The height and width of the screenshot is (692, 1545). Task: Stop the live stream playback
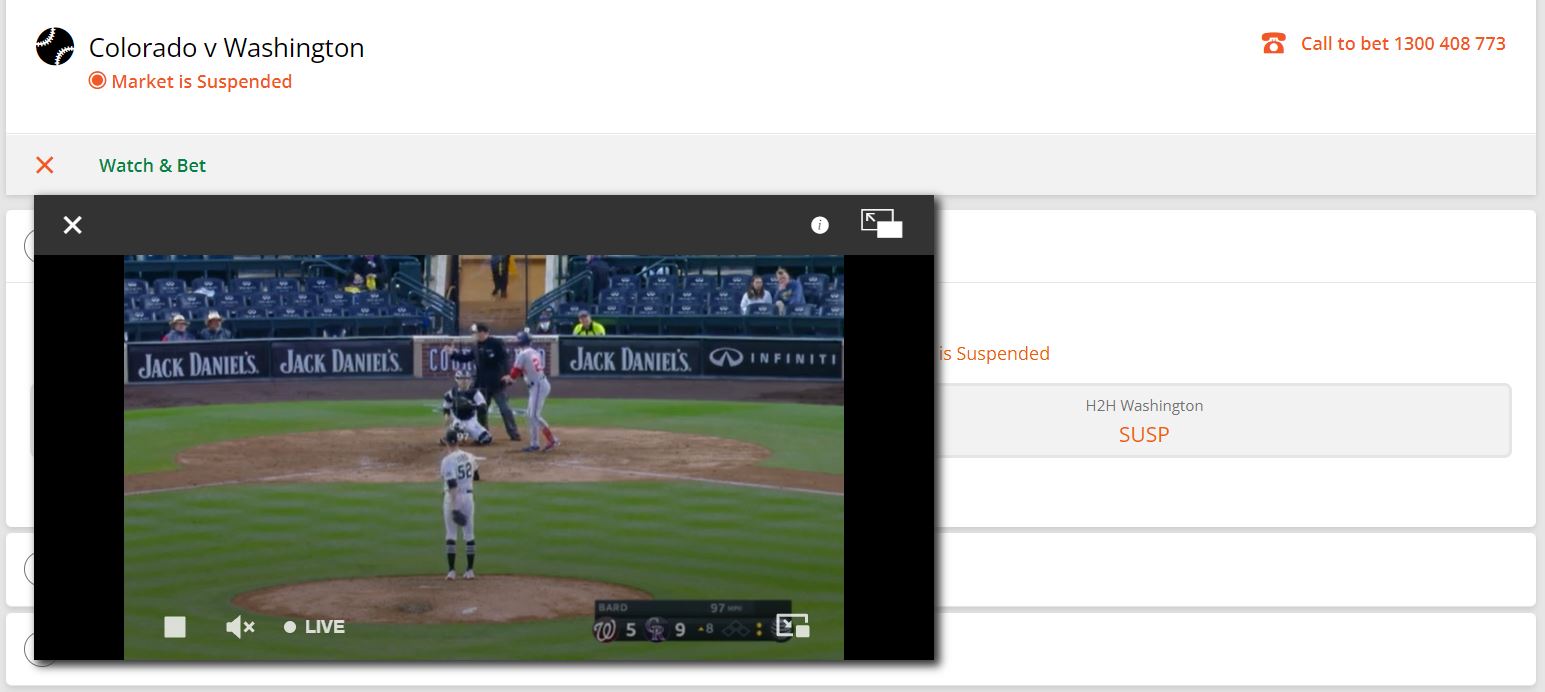click(x=175, y=627)
